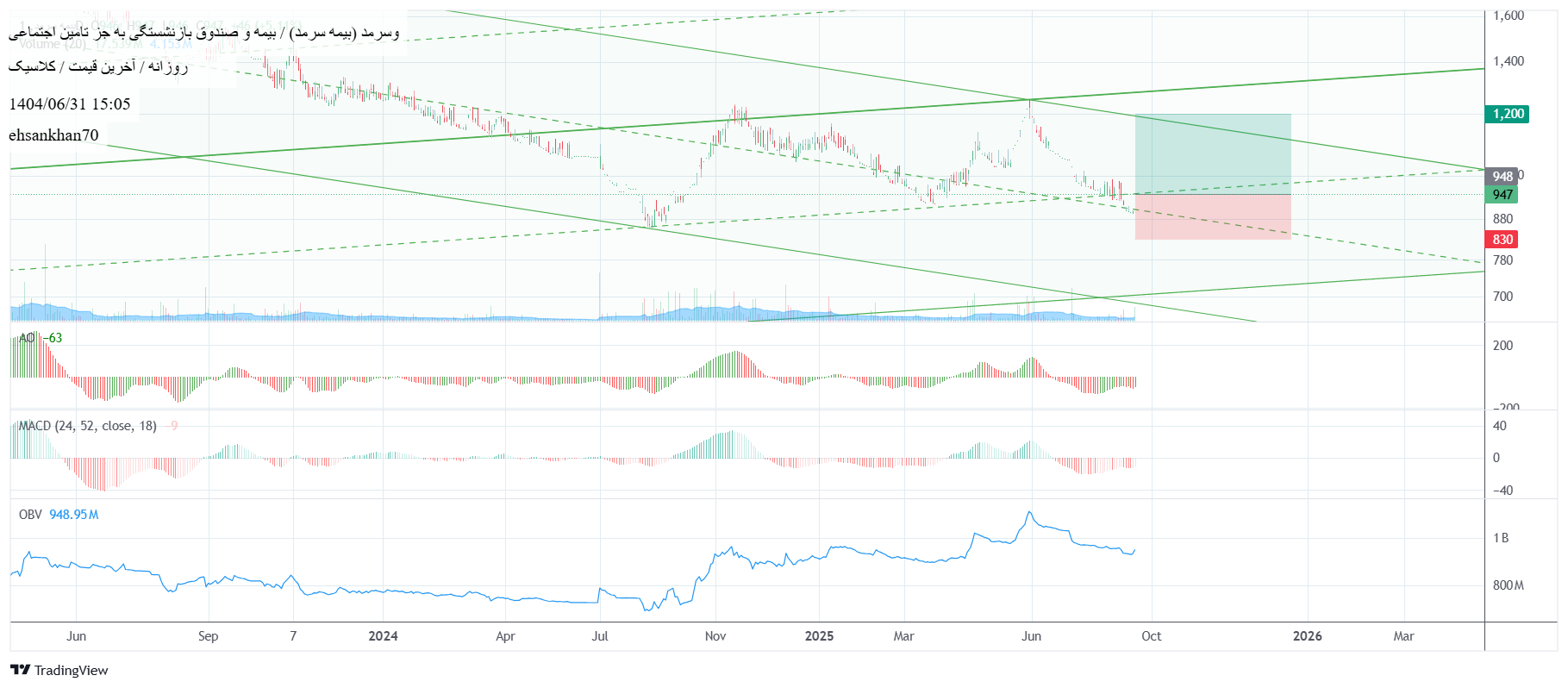Click the Oct label on time axis
Image resolution: width=1568 pixels, height=688 pixels.
pos(1151,636)
